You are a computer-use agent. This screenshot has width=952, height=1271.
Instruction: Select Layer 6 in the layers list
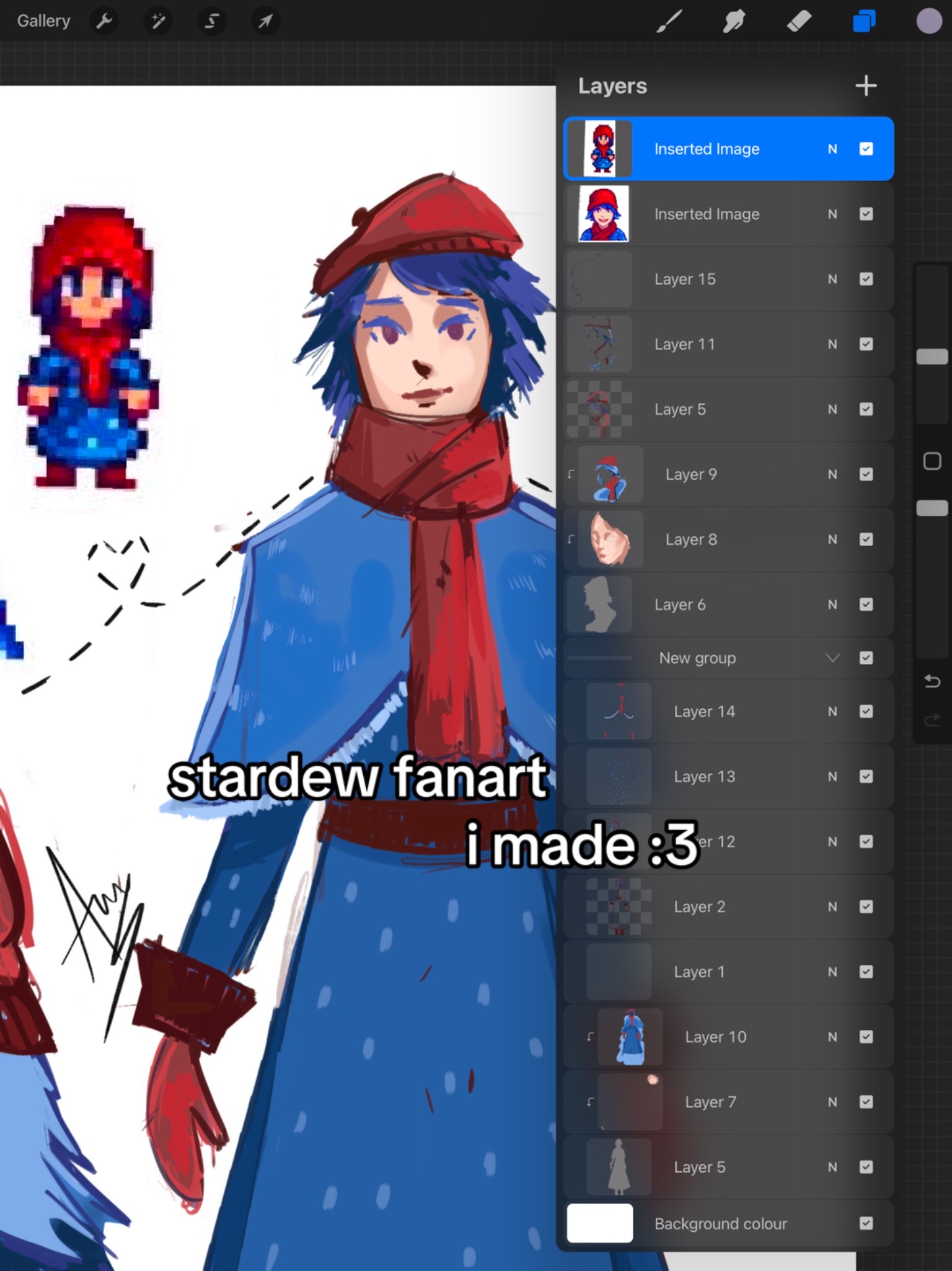tap(728, 604)
